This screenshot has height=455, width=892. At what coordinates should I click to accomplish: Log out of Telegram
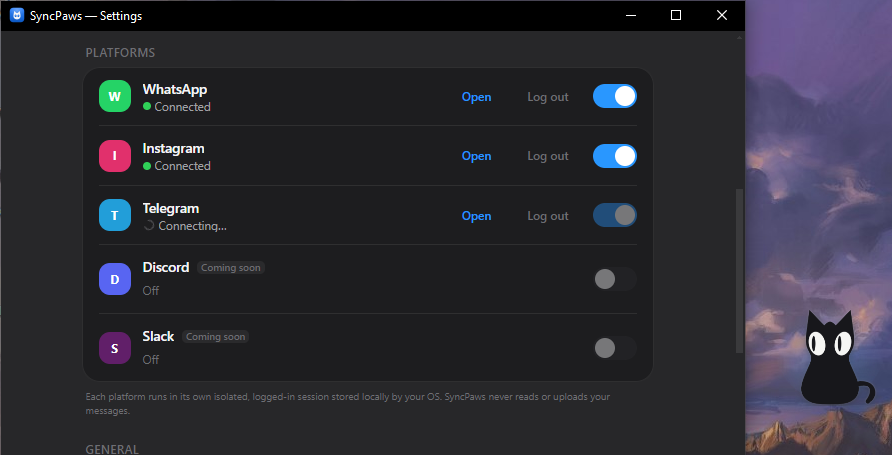[x=548, y=216]
